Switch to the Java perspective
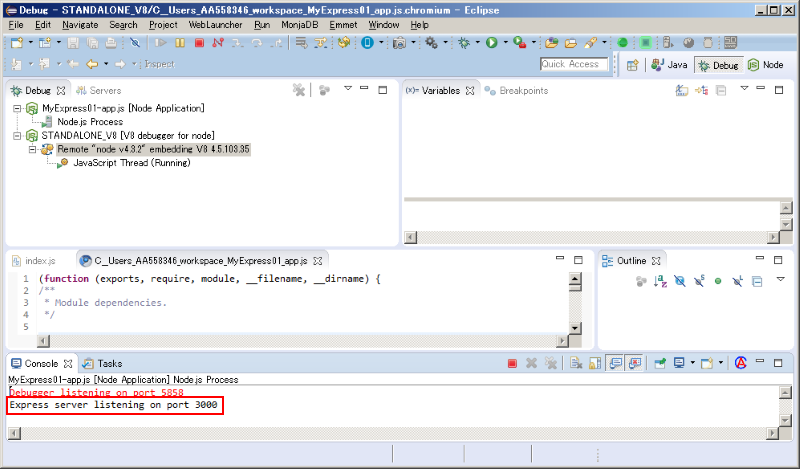This screenshot has height=469, width=800. [669, 65]
